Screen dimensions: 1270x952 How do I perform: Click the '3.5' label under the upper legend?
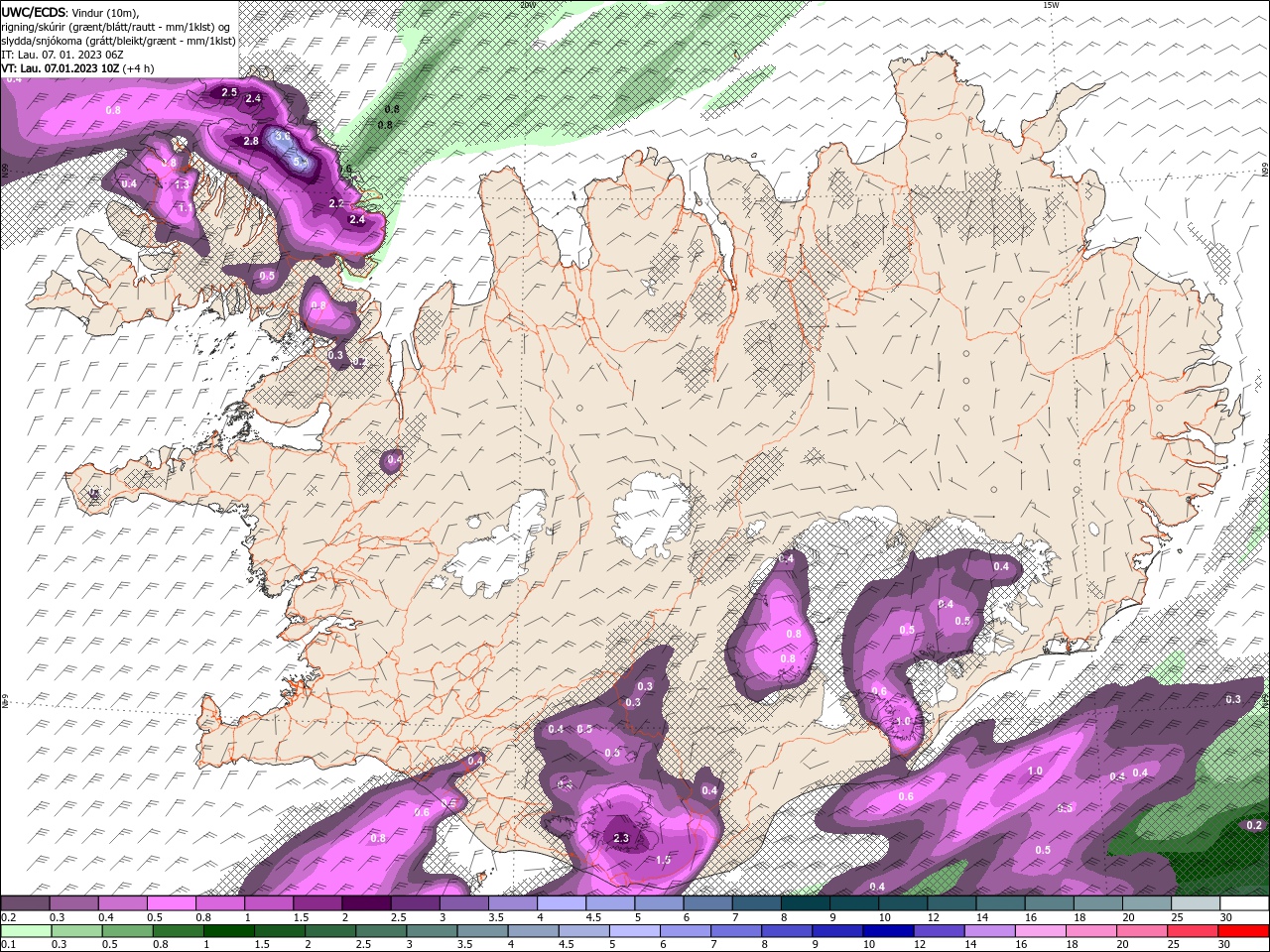(496, 917)
